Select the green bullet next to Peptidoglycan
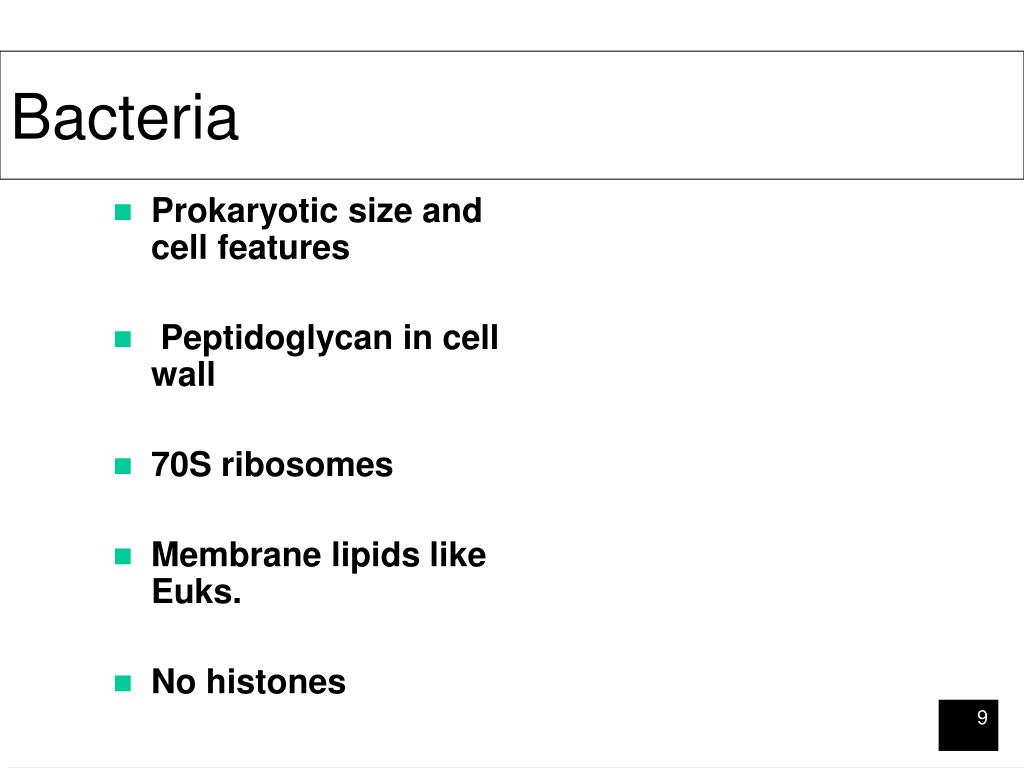The image size is (1024, 768). (123, 340)
